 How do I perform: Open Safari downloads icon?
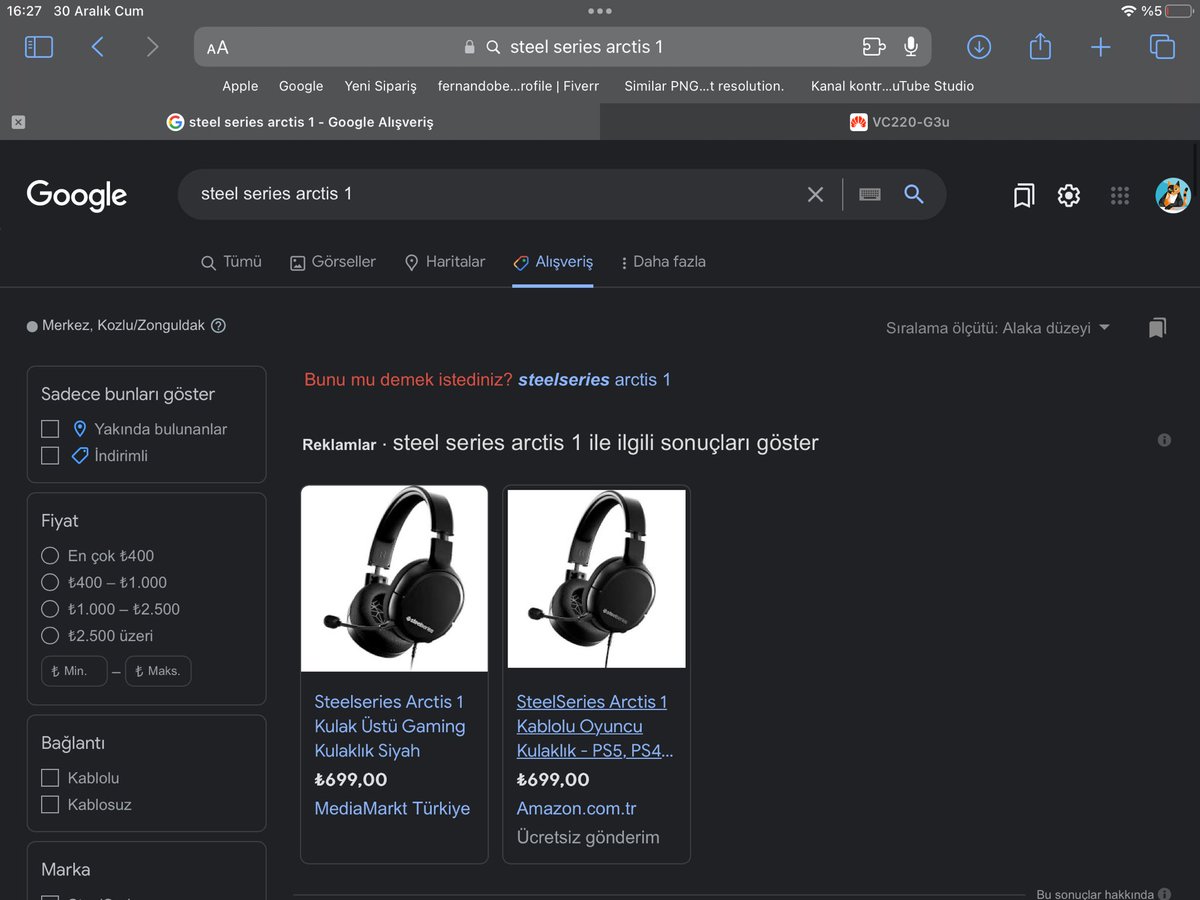pyautogui.click(x=979, y=47)
